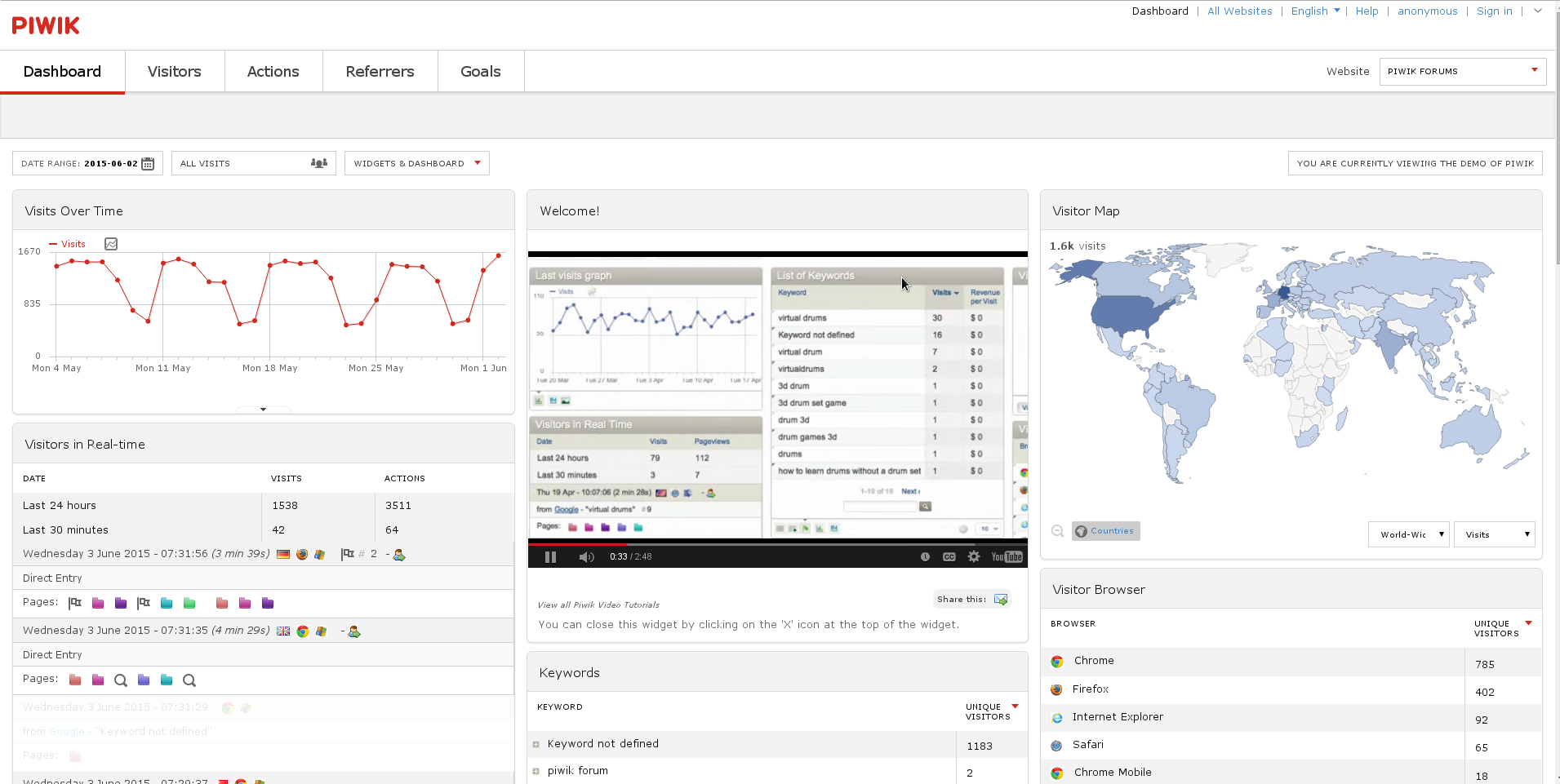Click first goal flag in 07:31:56 visit pages
Image resolution: width=1560 pixels, height=784 pixels.
coord(75,603)
